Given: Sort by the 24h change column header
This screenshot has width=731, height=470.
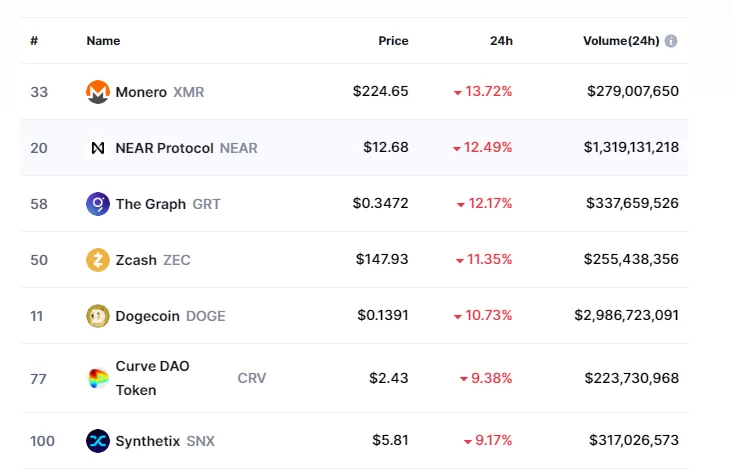Looking at the screenshot, I should click(501, 41).
